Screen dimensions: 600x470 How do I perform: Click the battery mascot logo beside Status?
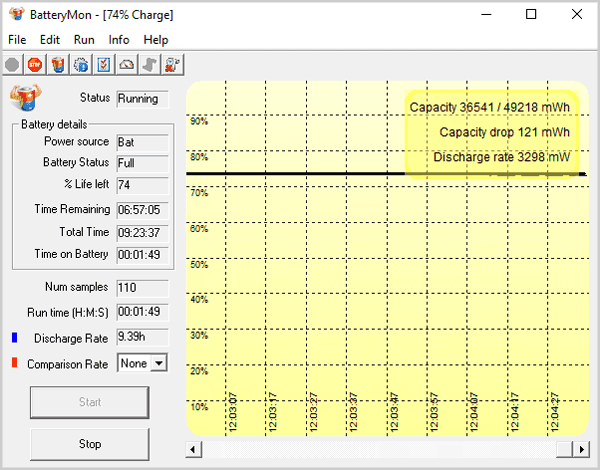pyautogui.click(x=26, y=98)
